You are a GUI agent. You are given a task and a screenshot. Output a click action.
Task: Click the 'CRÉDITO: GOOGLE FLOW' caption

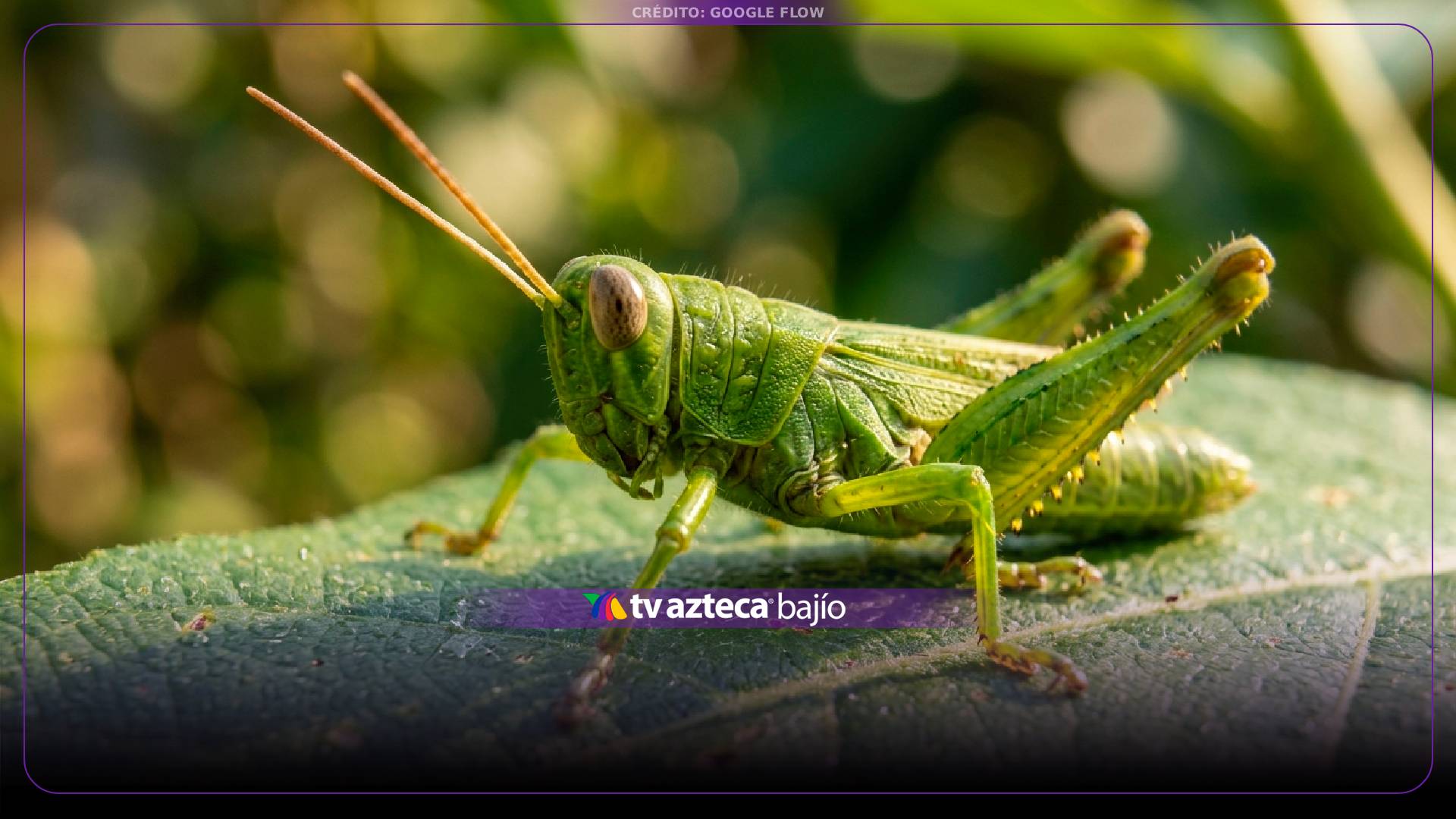pyautogui.click(x=727, y=13)
